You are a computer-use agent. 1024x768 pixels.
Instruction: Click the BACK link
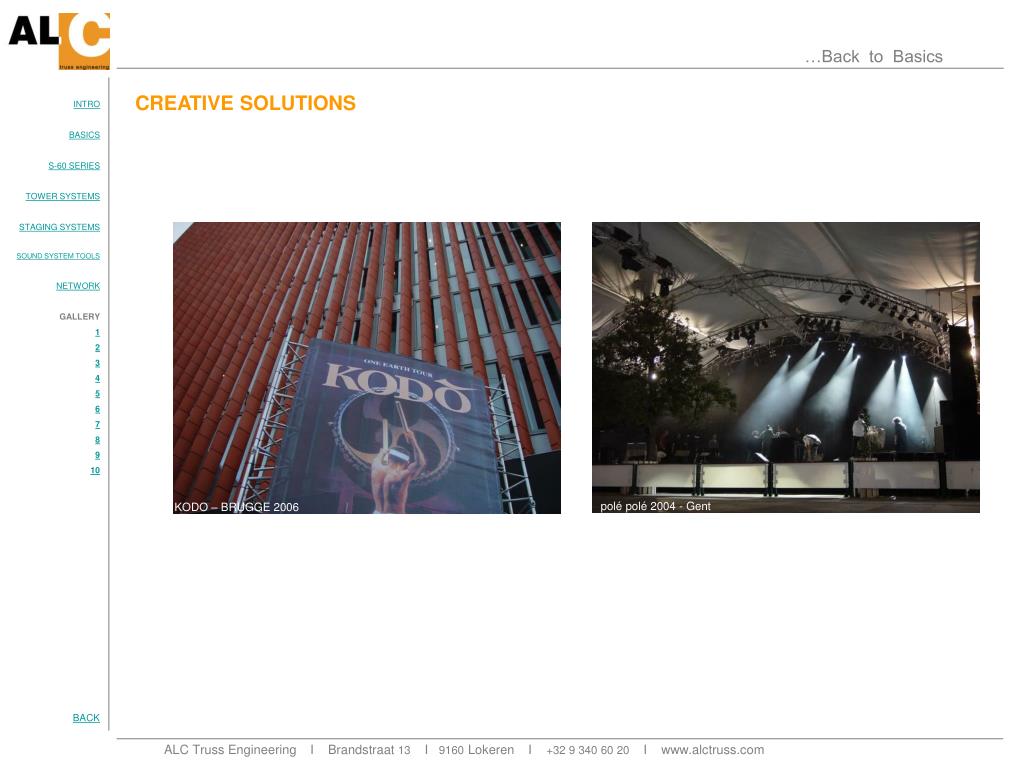click(86, 718)
